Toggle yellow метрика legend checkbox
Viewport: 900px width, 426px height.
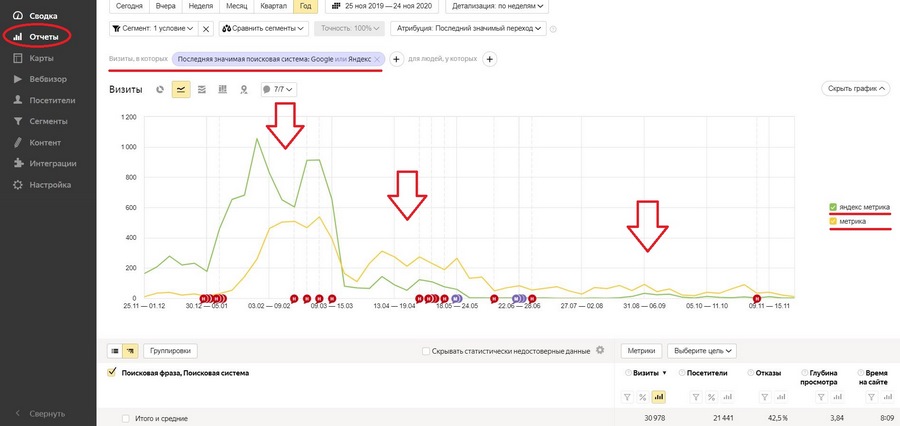tap(833, 221)
